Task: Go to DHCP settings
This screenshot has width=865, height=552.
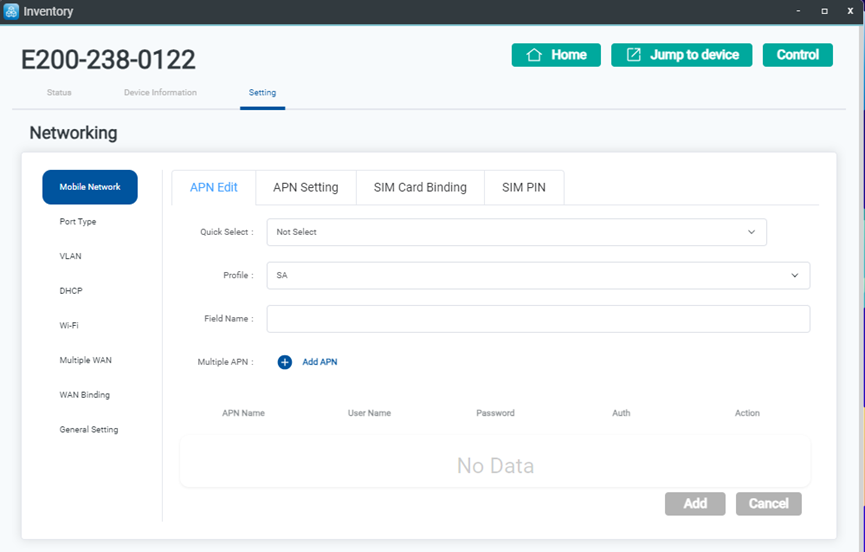Action: [71, 291]
